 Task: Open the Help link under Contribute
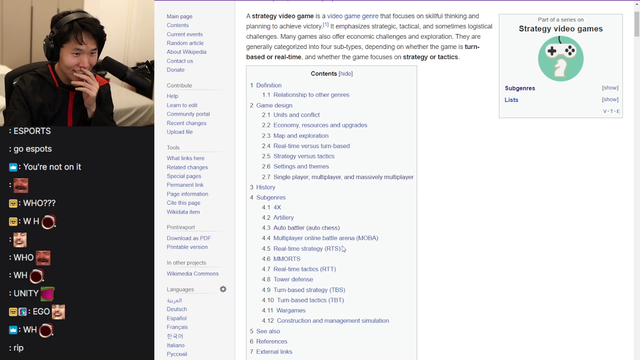pos(172,96)
